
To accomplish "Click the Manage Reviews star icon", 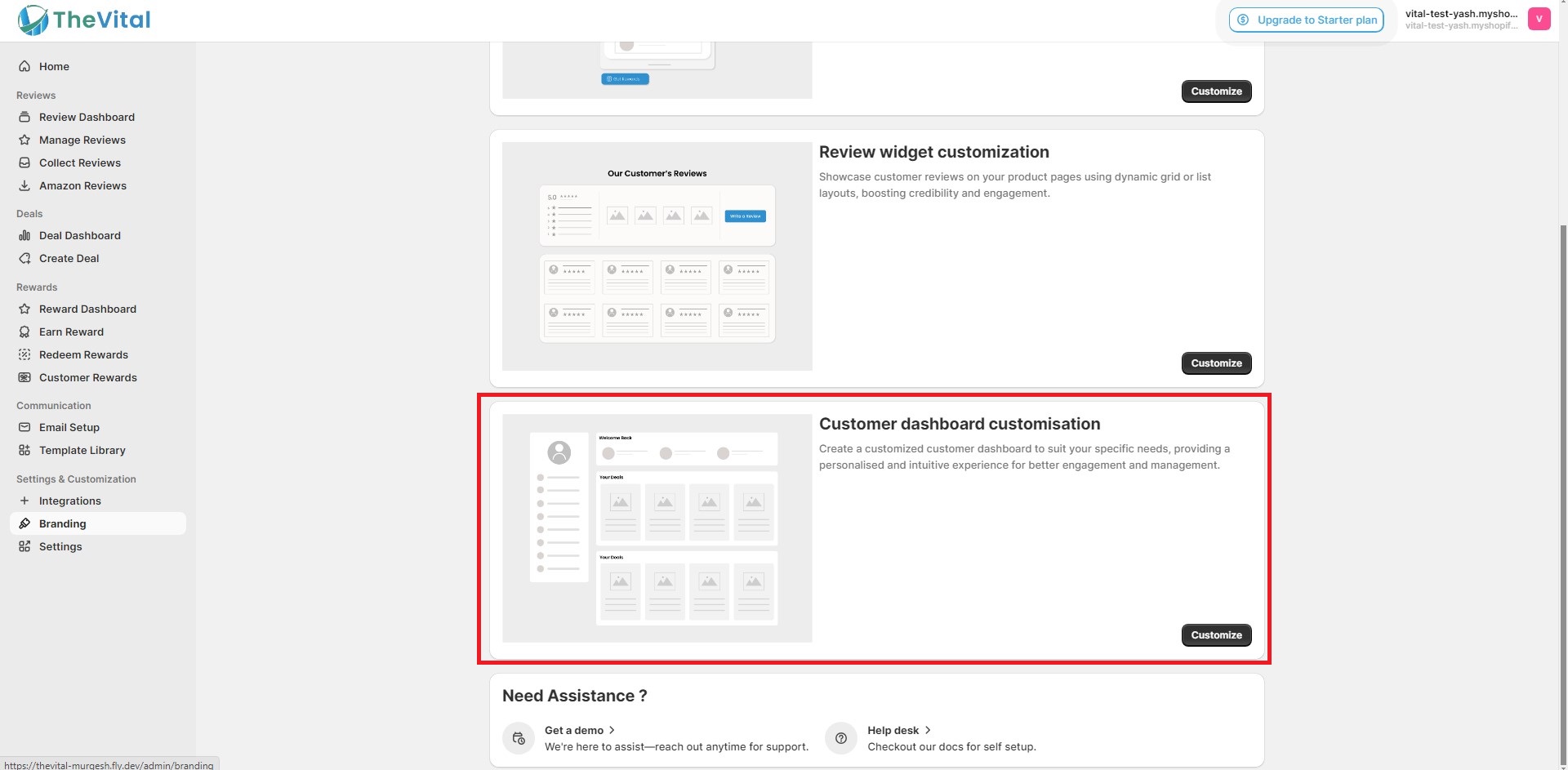I will pos(24,140).
